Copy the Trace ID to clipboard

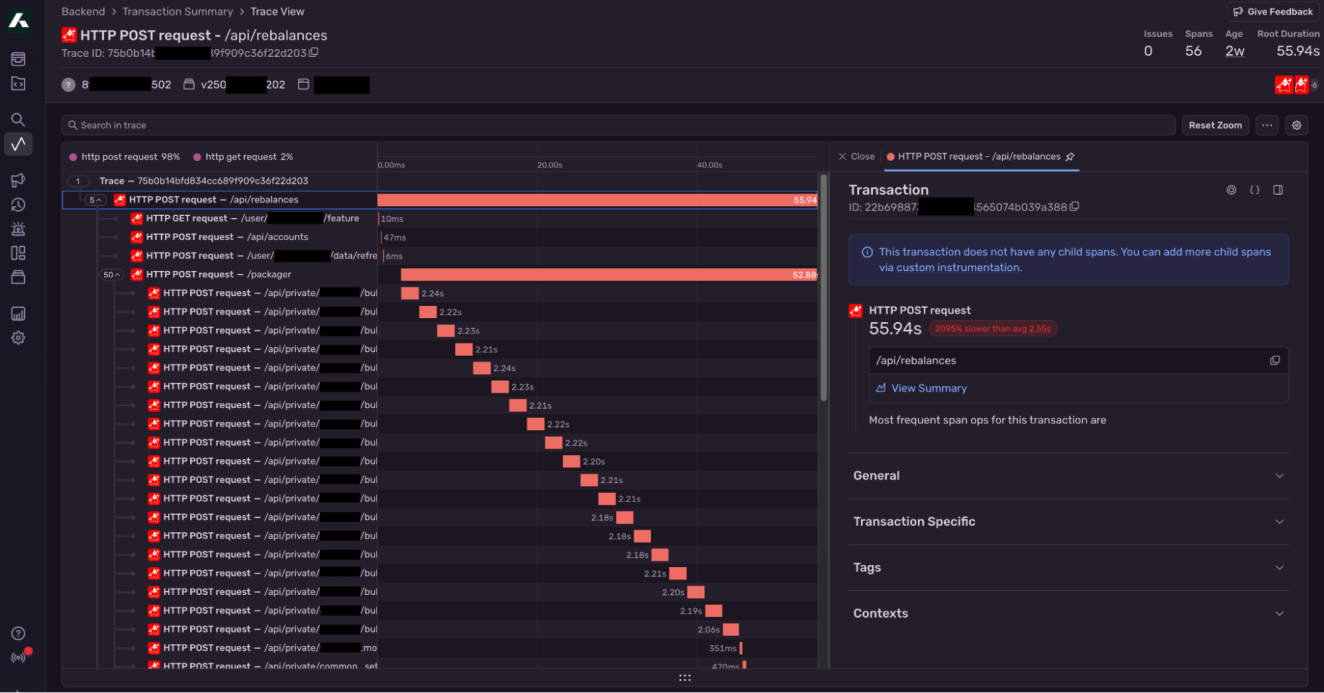[314, 53]
